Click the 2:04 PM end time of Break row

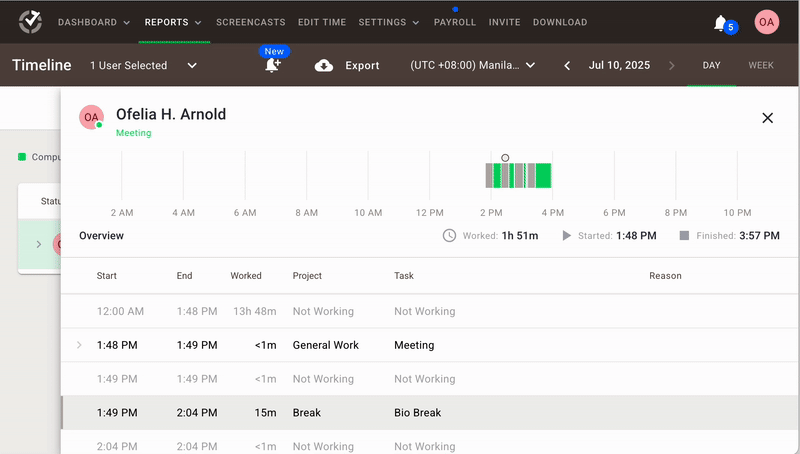tap(197, 413)
